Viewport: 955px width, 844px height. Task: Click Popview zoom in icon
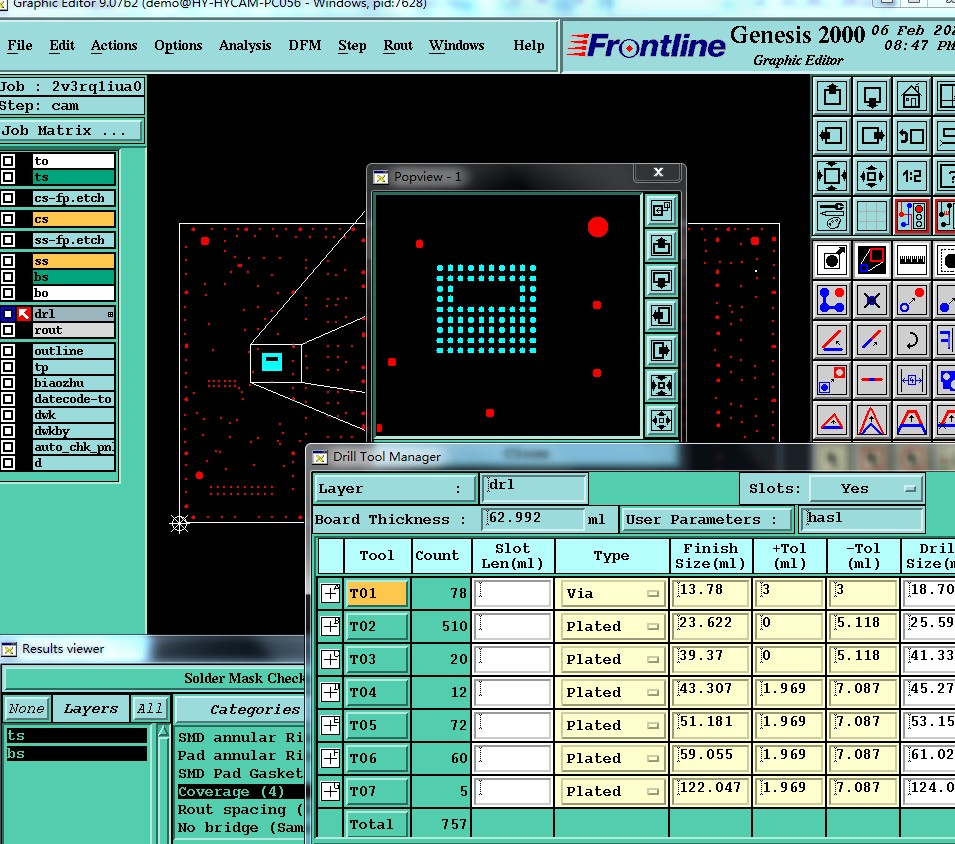coord(661,385)
